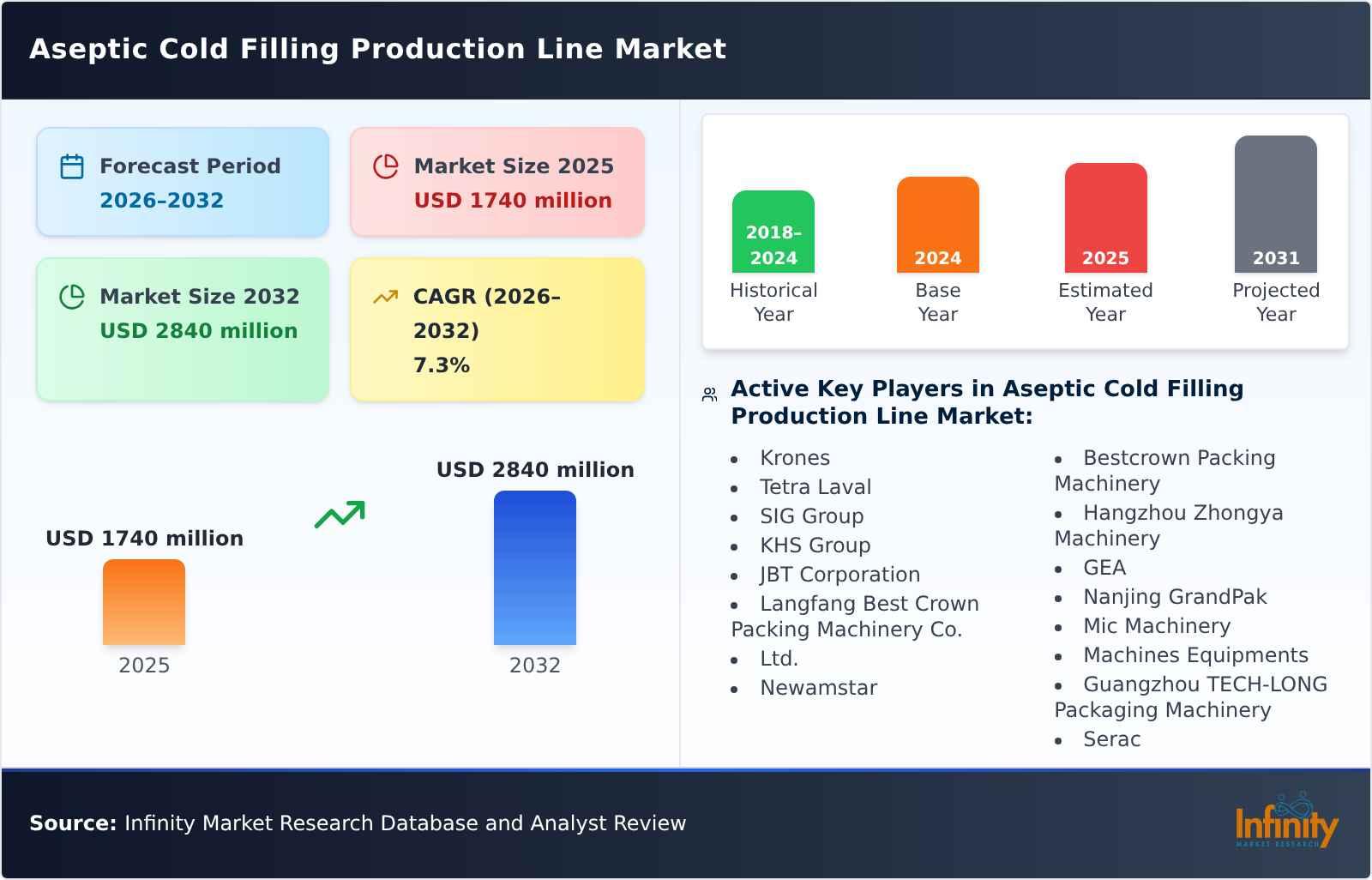Click the gray Projected Year 2031 bar
Screen dimensions: 1372x880
click(1275, 206)
